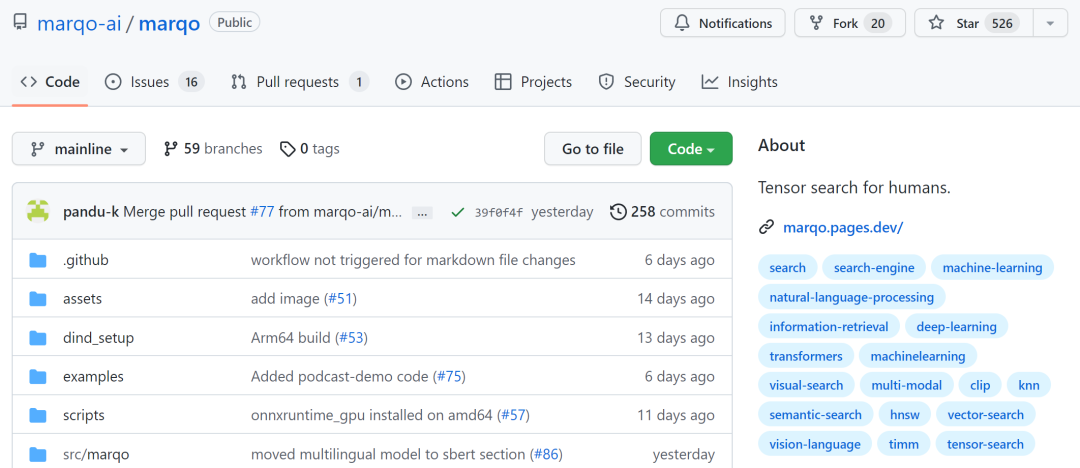Expand the star list dropdown arrow
Screen dimensions: 1080x468
coord(1050,23)
